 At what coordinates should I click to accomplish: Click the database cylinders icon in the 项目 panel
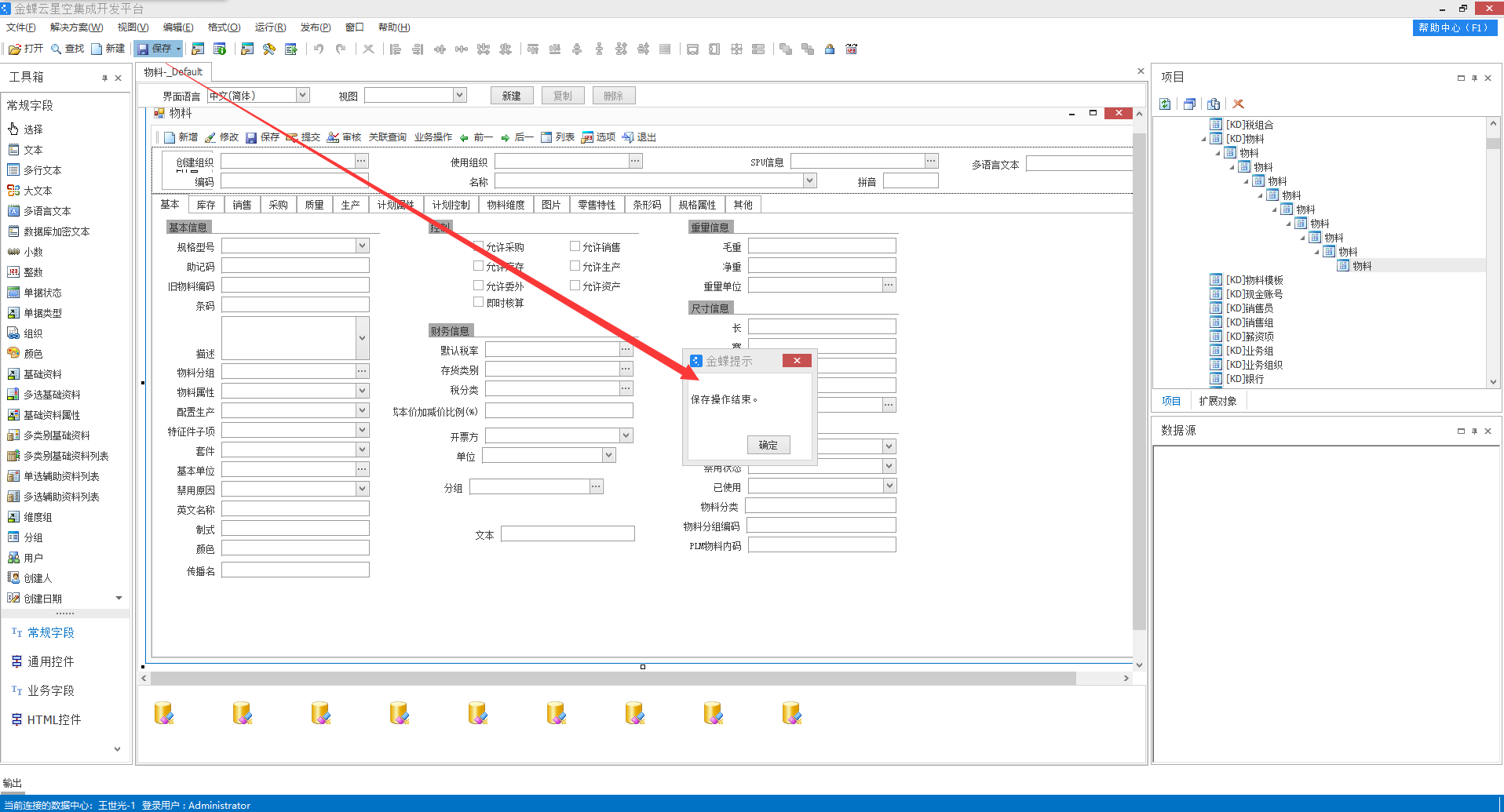(1214, 104)
